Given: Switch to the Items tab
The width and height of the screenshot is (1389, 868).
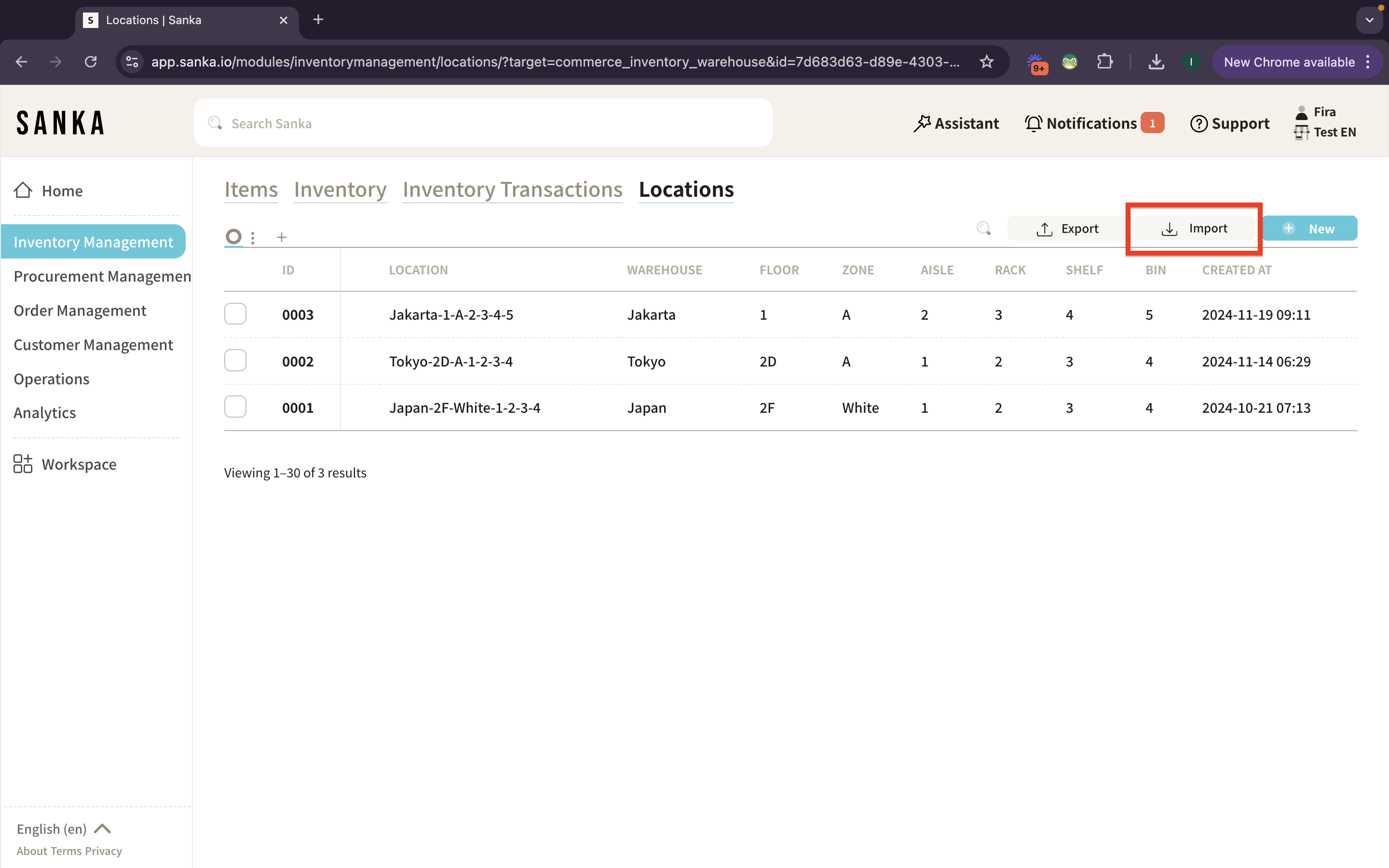Looking at the screenshot, I should [x=251, y=190].
